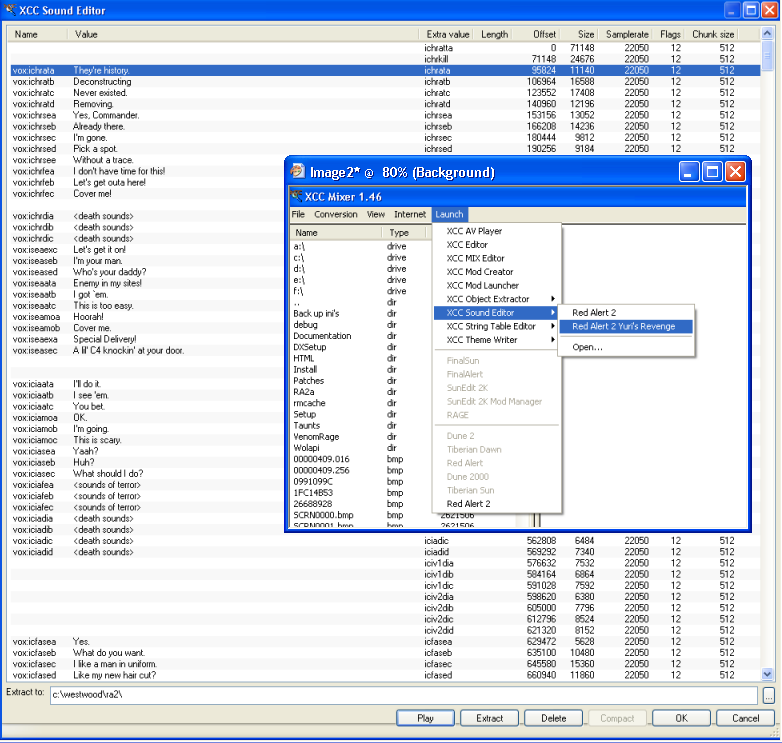
Task: Launch XCC Mod Launcher from menu
Action: coord(496,285)
